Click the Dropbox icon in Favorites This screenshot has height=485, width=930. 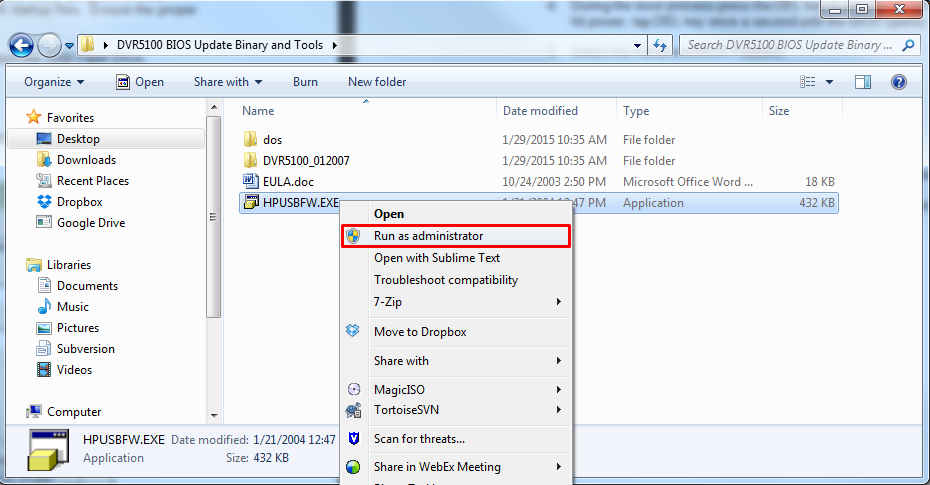click(44, 202)
